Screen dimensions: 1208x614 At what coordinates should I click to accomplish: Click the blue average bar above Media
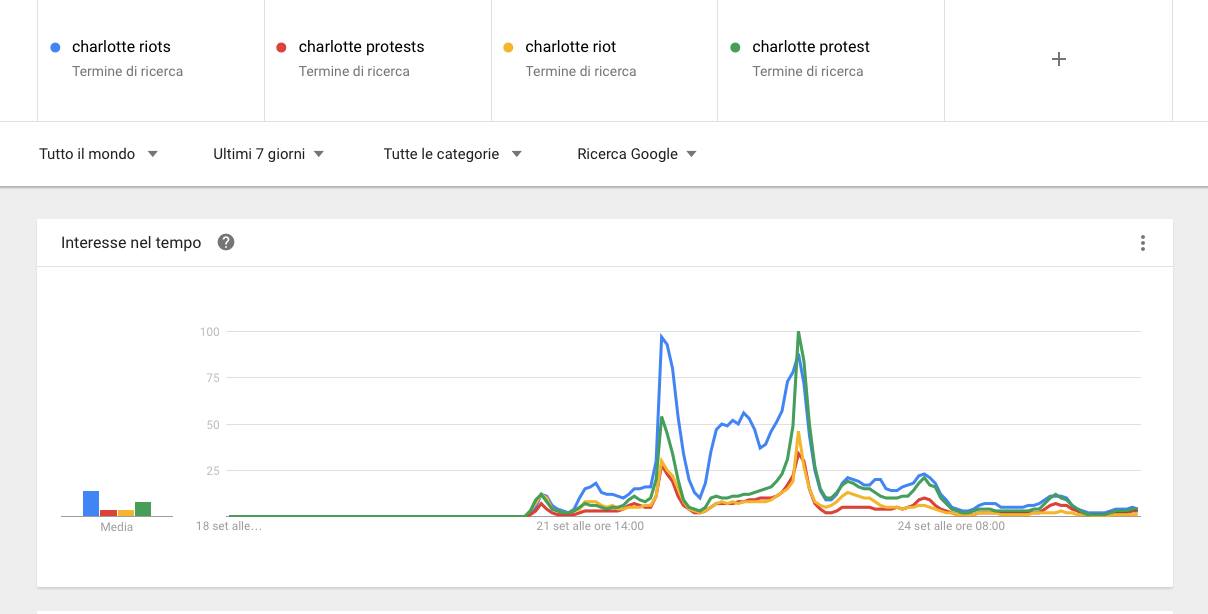(91, 504)
